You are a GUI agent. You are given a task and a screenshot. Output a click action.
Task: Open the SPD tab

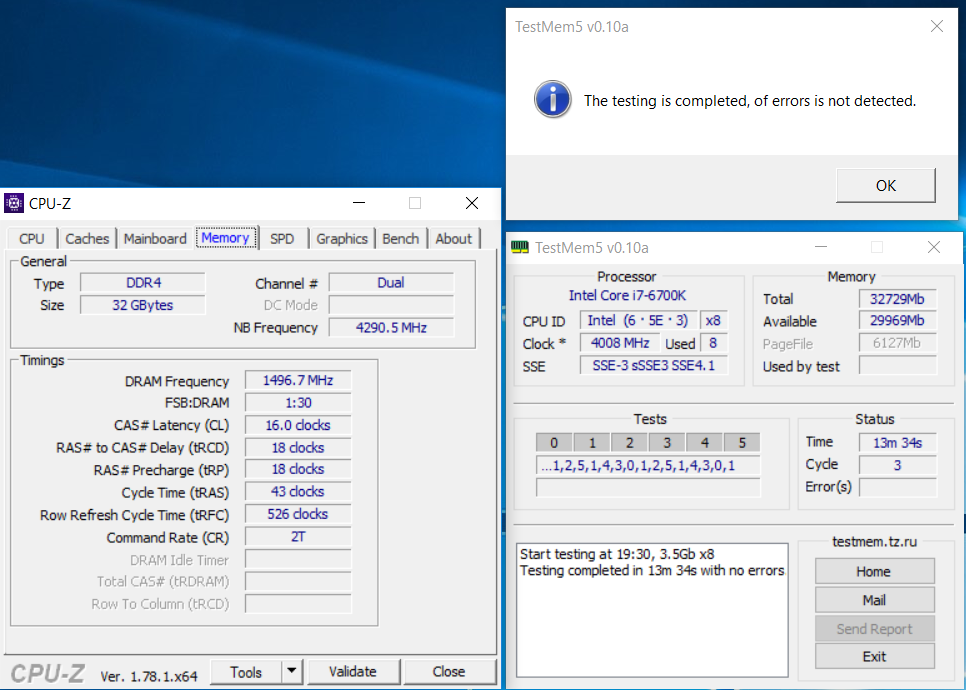[x=282, y=238]
